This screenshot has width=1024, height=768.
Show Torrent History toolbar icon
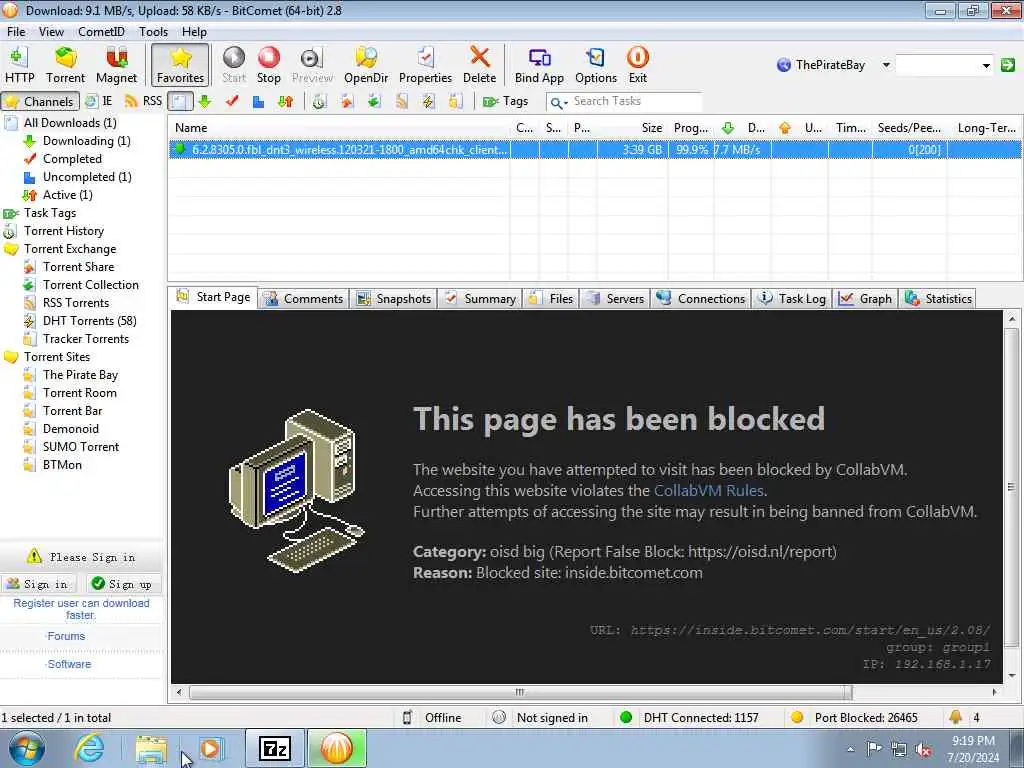point(319,101)
